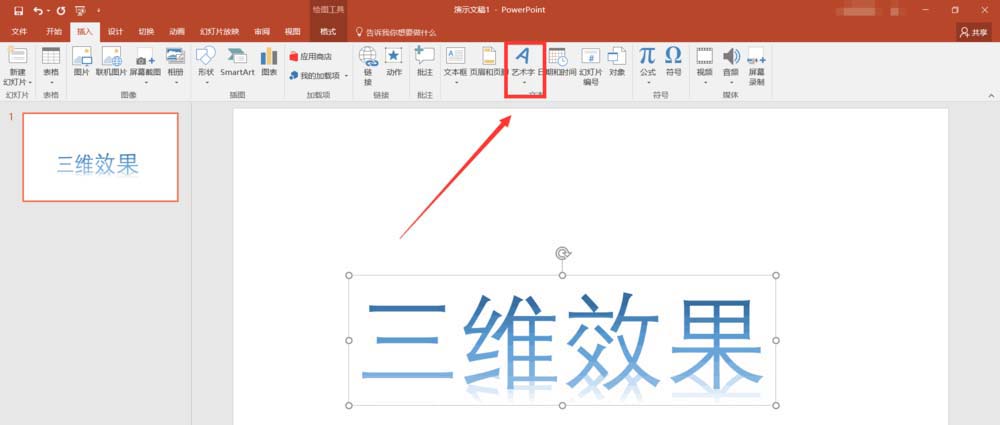1000x425 pixels.
Task: Insert an equation (公式) pi icon
Action: coord(647,55)
